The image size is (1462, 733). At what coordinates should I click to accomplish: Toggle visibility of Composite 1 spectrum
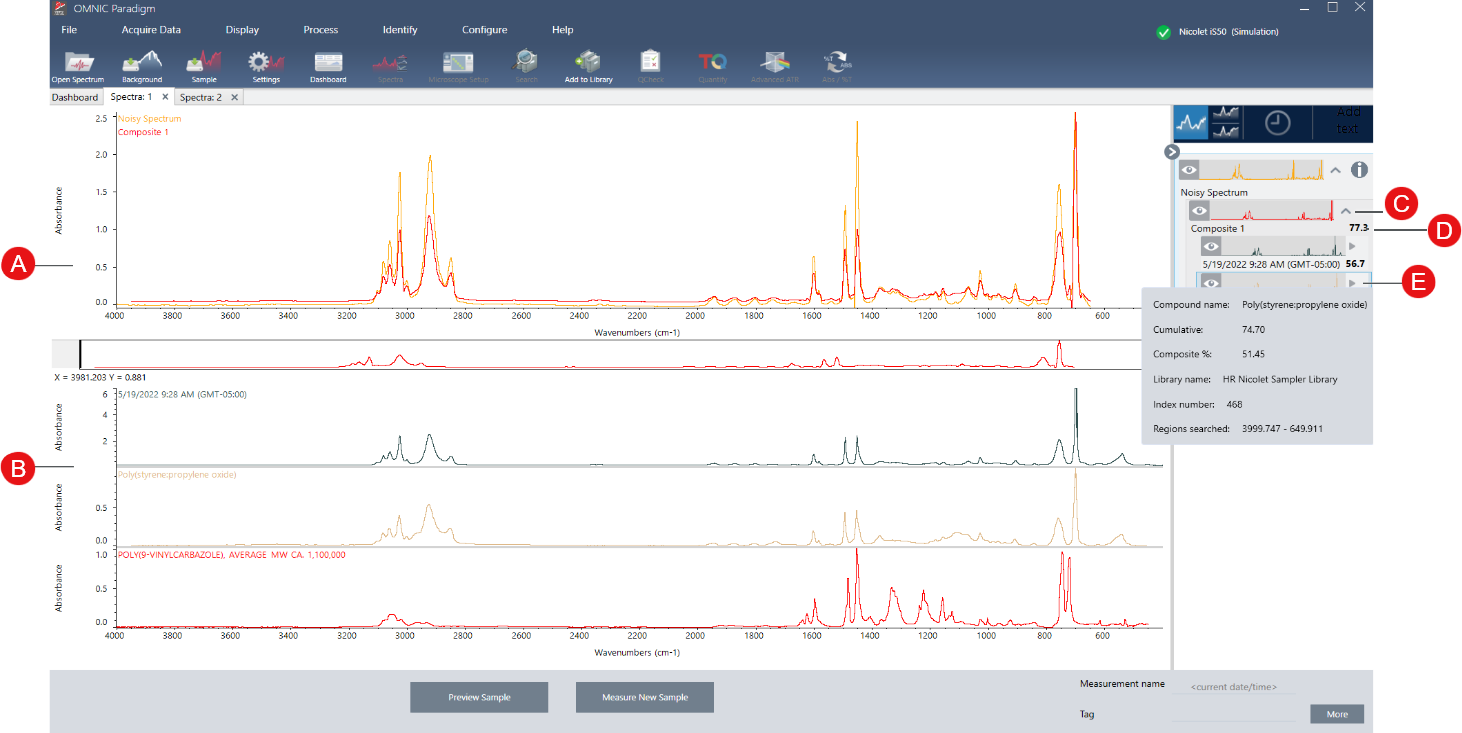click(1199, 211)
